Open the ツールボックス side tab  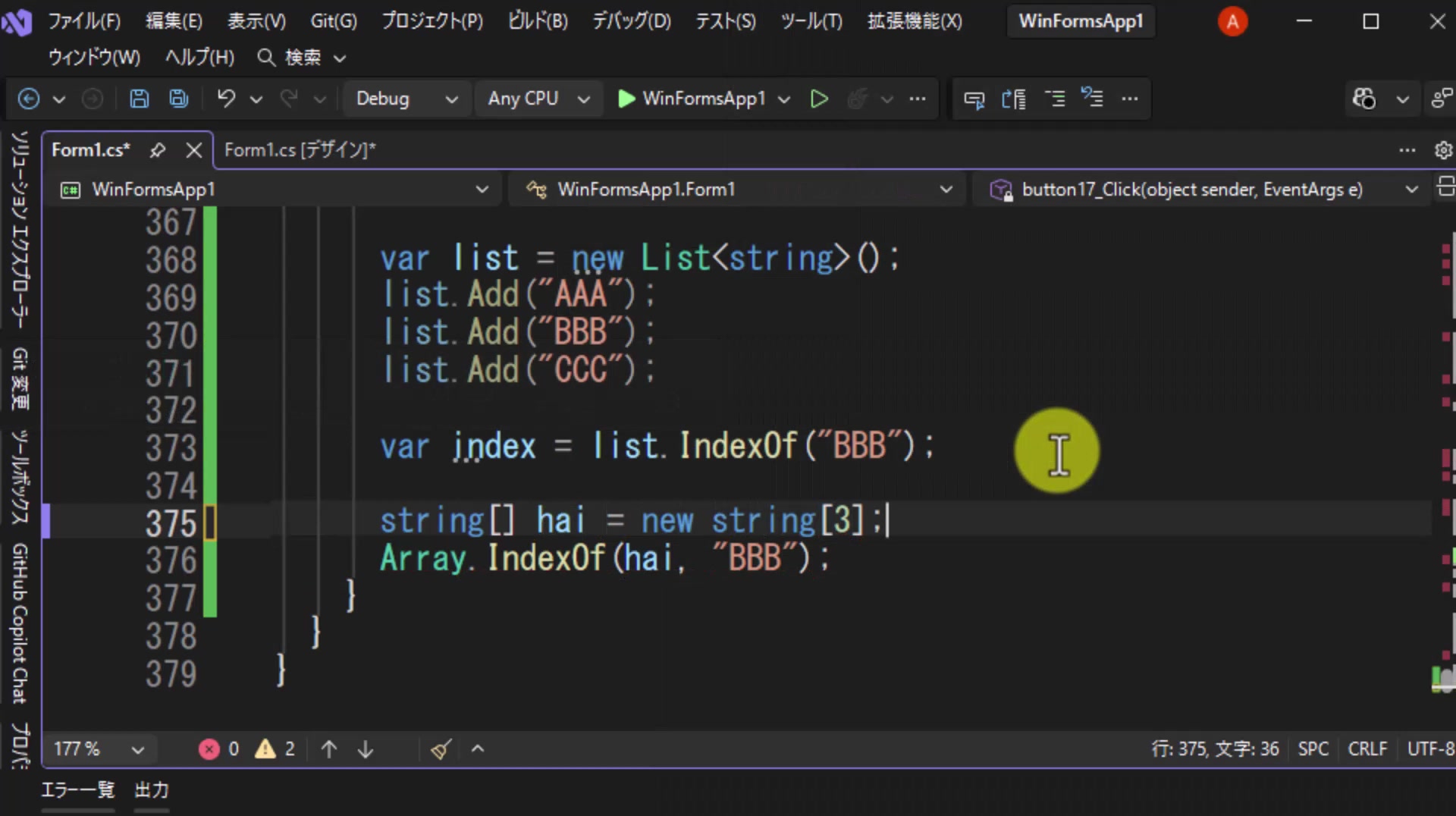point(20,477)
